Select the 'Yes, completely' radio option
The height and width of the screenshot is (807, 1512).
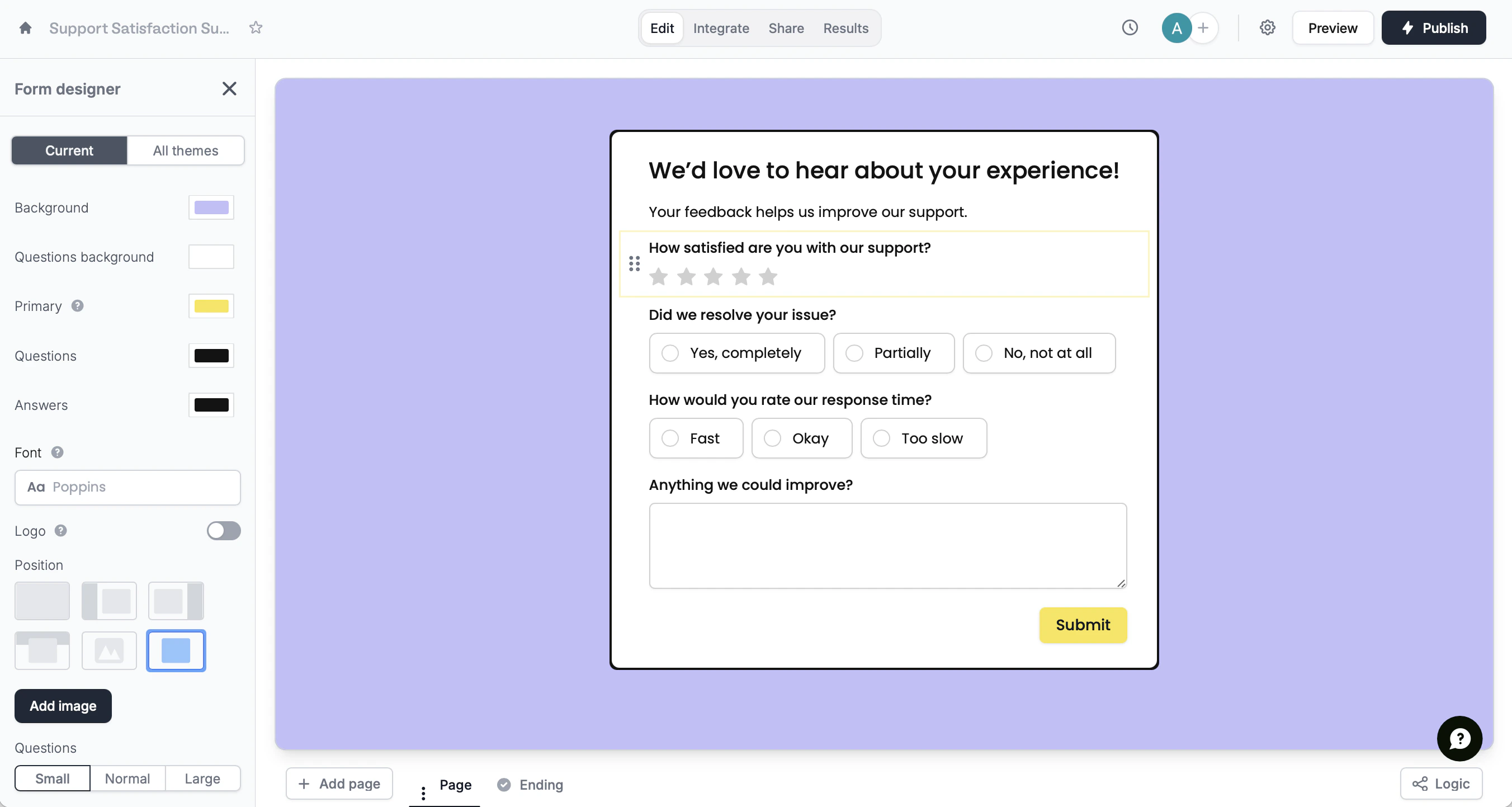pos(670,353)
